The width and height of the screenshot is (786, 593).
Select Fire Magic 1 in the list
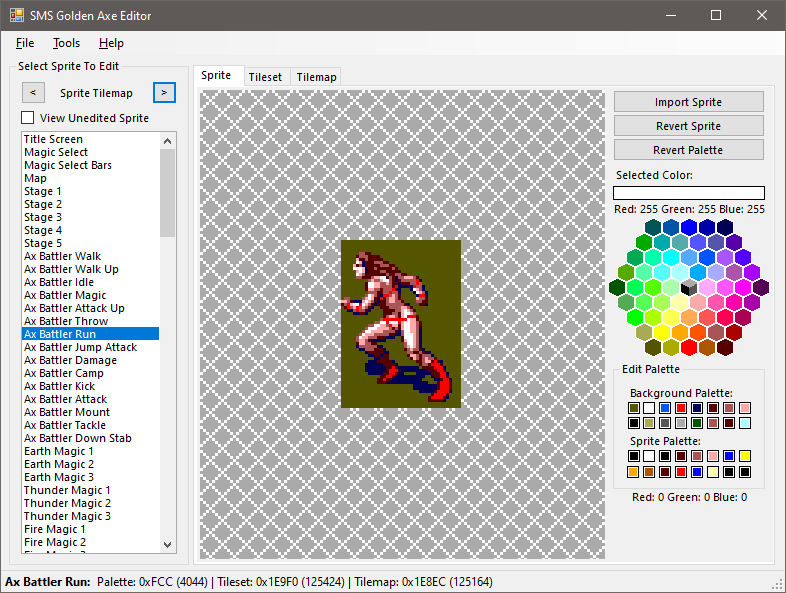tap(91, 529)
